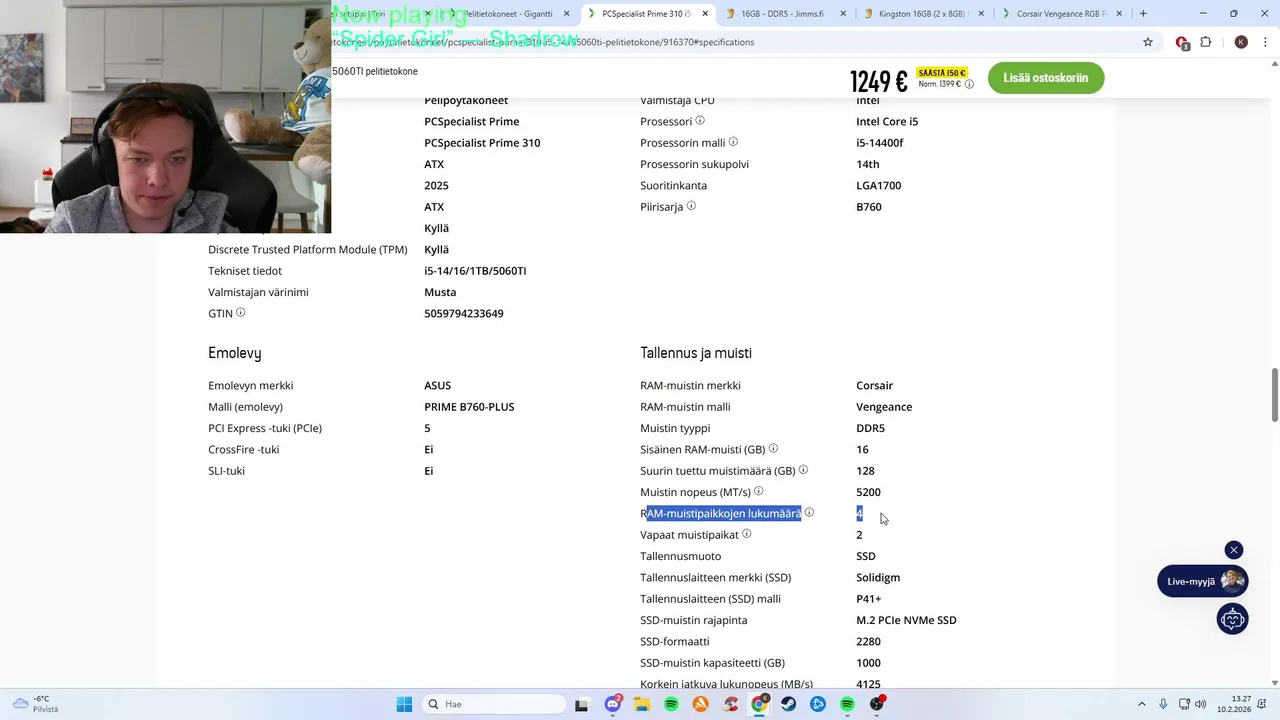
Task: Open a new browser tab
Action: point(1143,14)
